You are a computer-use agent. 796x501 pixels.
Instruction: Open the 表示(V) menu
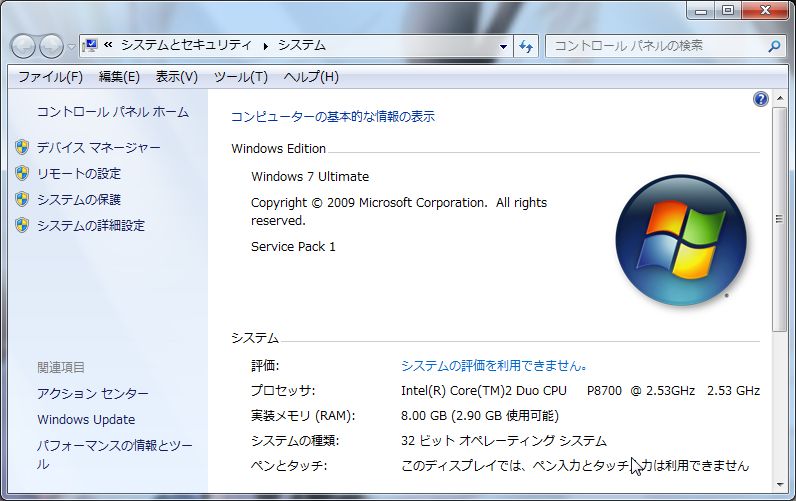176,77
